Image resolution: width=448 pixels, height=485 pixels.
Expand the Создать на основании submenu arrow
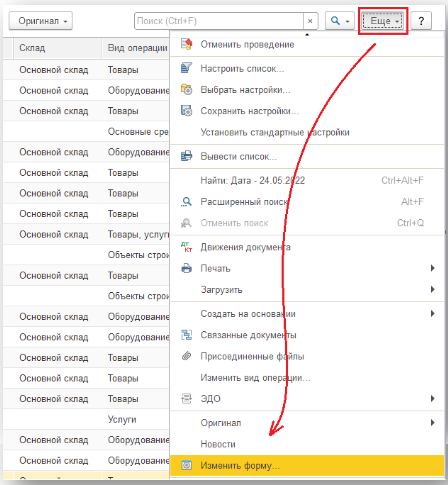(x=433, y=313)
